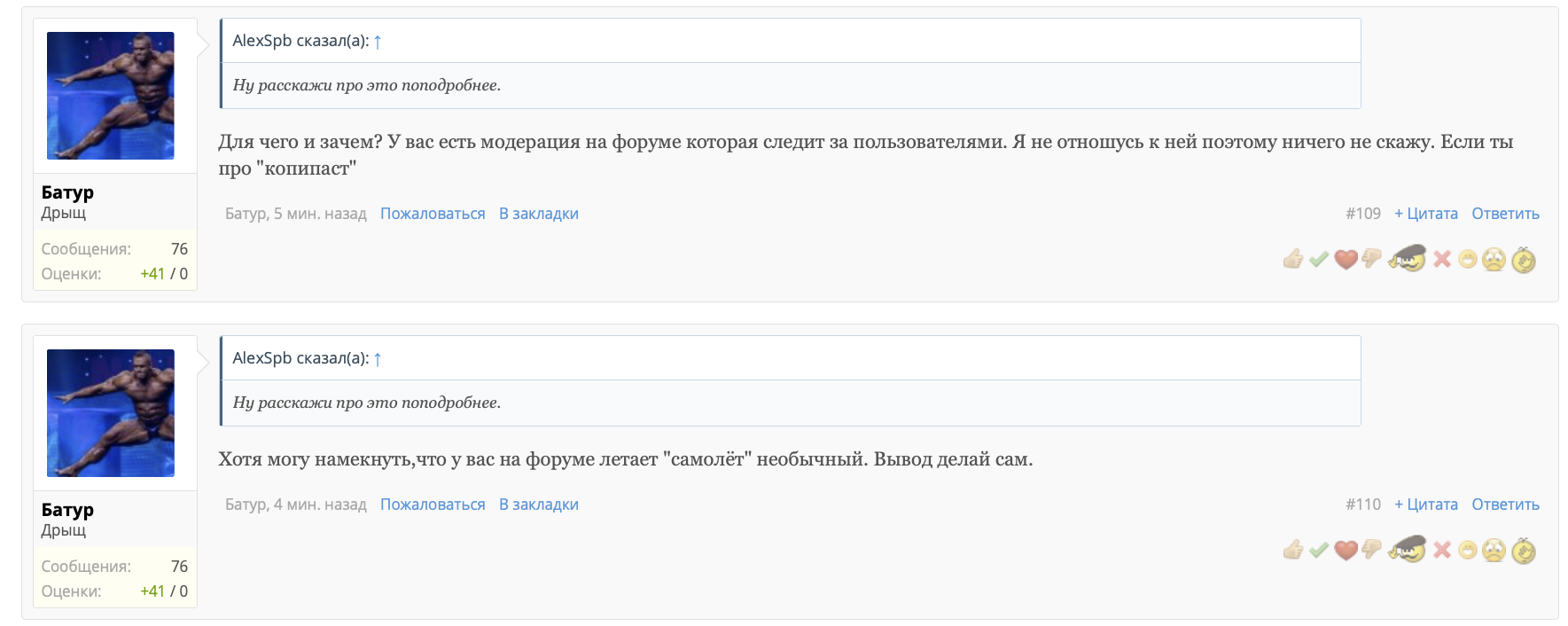Screen dimensions: 1568x626
Task: Toggle + Цитата on post #110
Action: (1425, 505)
